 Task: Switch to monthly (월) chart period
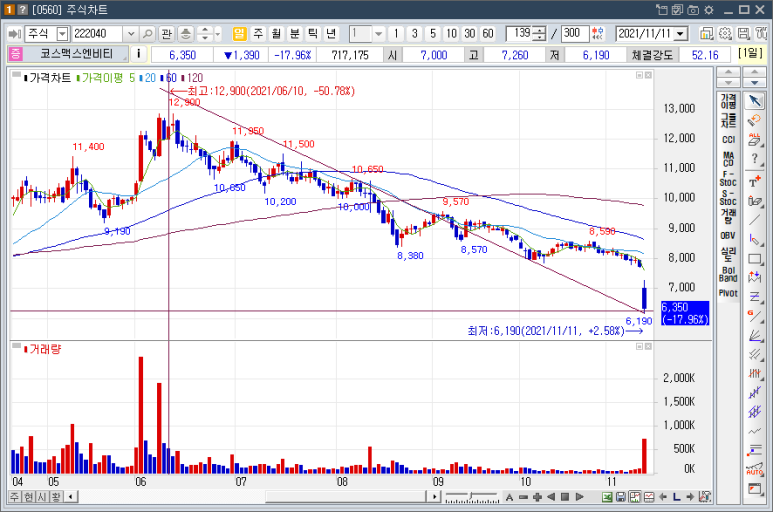pyautogui.click(x=276, y=34)
